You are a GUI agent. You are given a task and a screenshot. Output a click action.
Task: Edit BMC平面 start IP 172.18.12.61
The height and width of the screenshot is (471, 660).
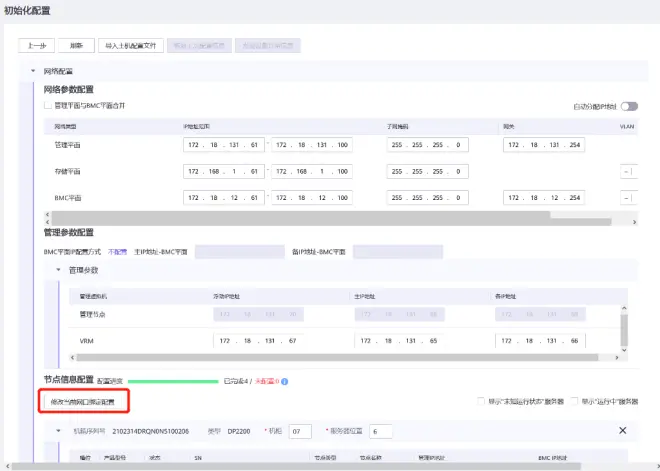click(x=224, y=197)
